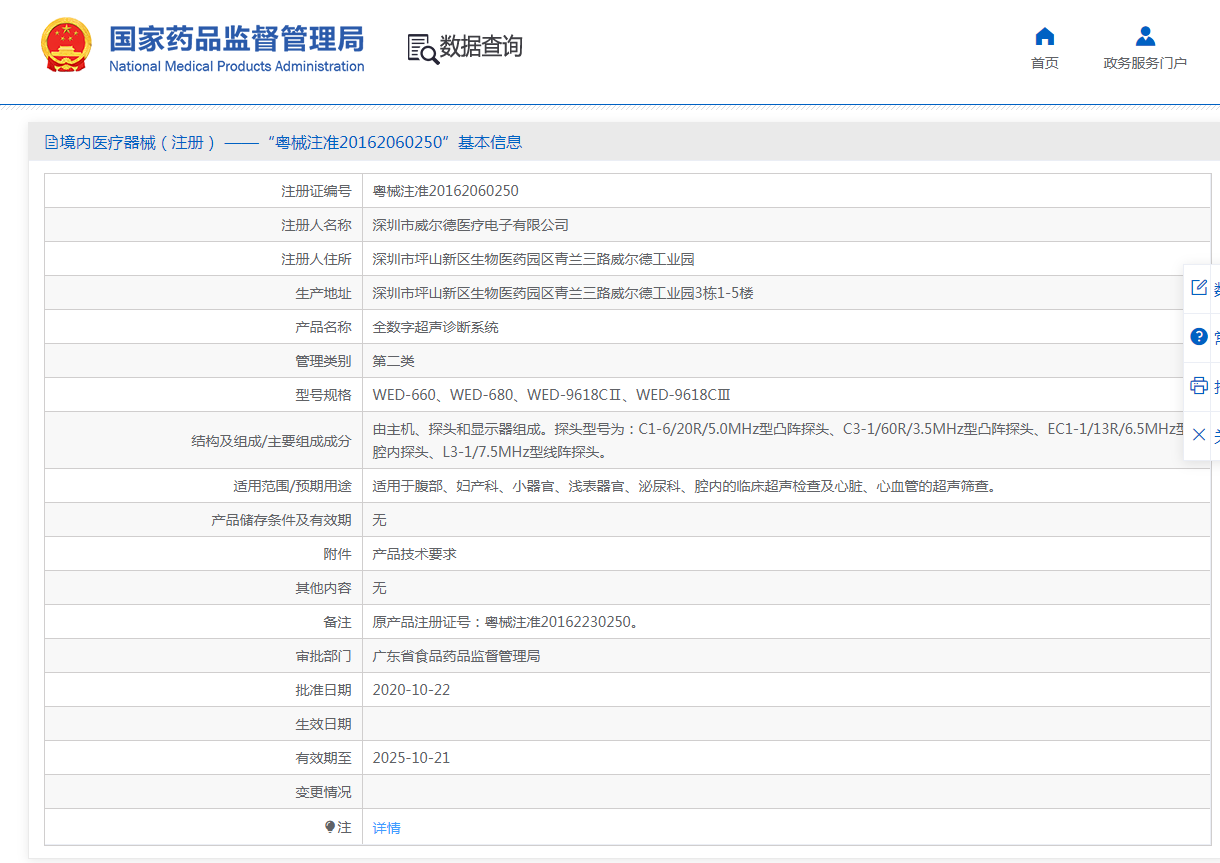
Task: Click product name 全数字超声诊断系统
Action: pos(436,327)
